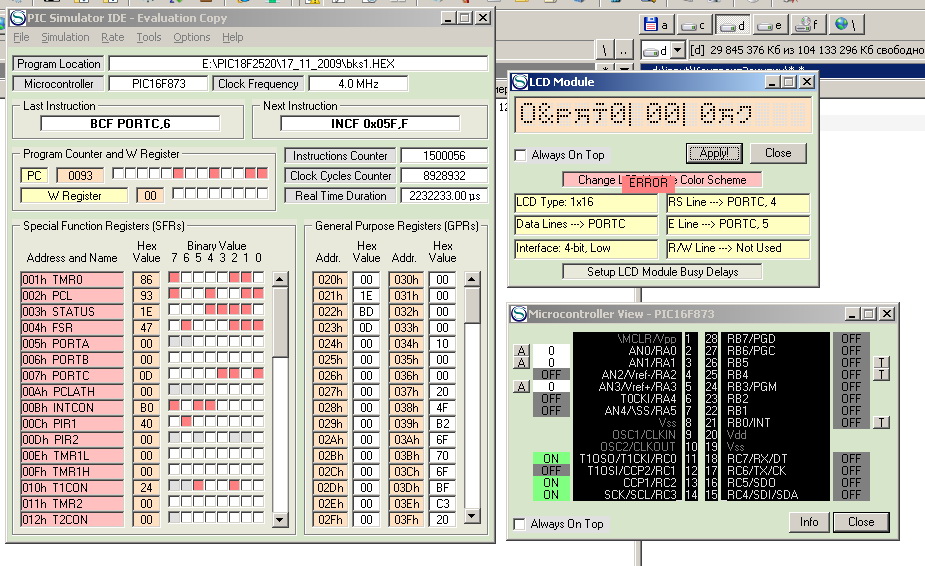Click the GPR list scroll-down arrow

(x=472, y=515)
